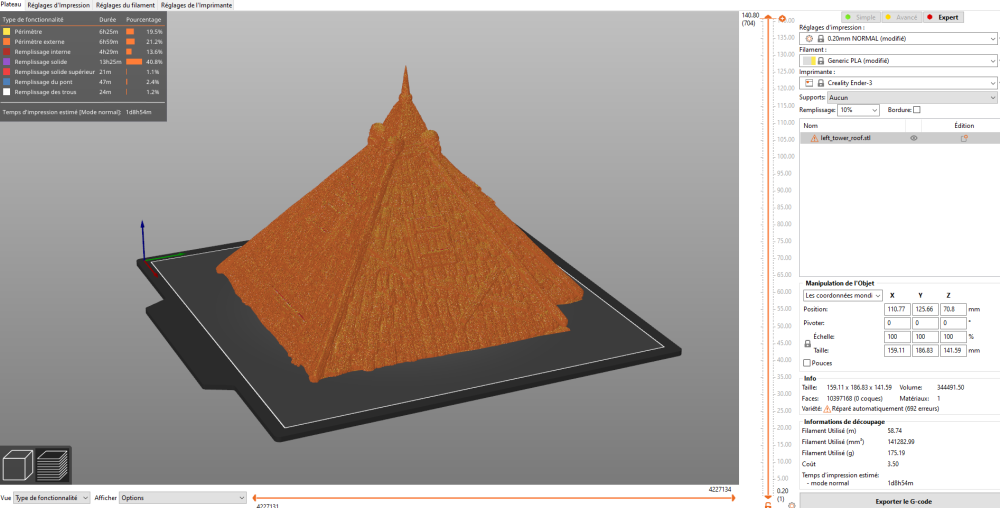The height and width of the screenshot is (508, 1000).
Task: Click the Position Z field 70.8
Action: click(953, 309)
